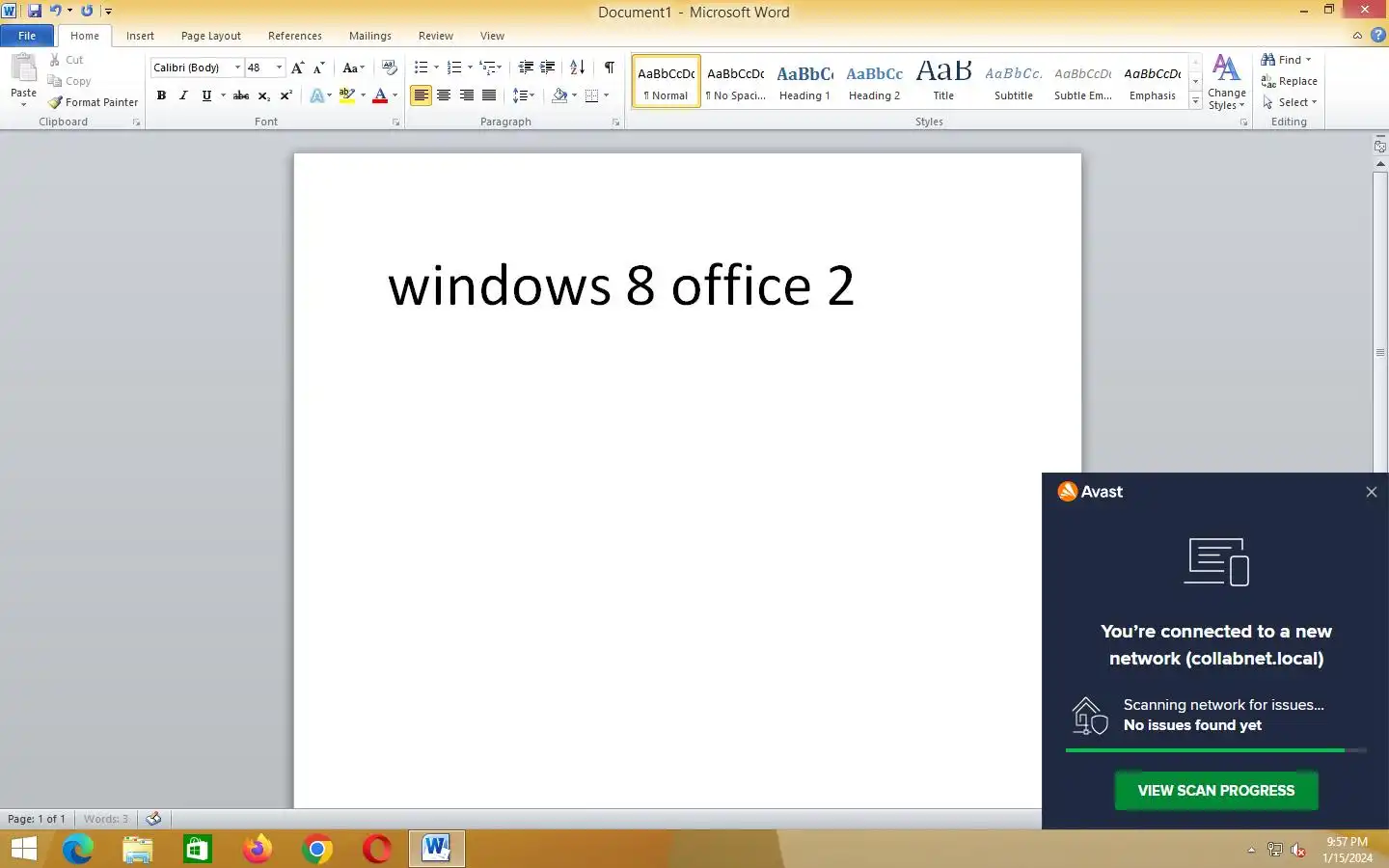The width and height of the screenshot is (1389, 868).
Task: Toggle Align Text Left
Action: (421, 95)
